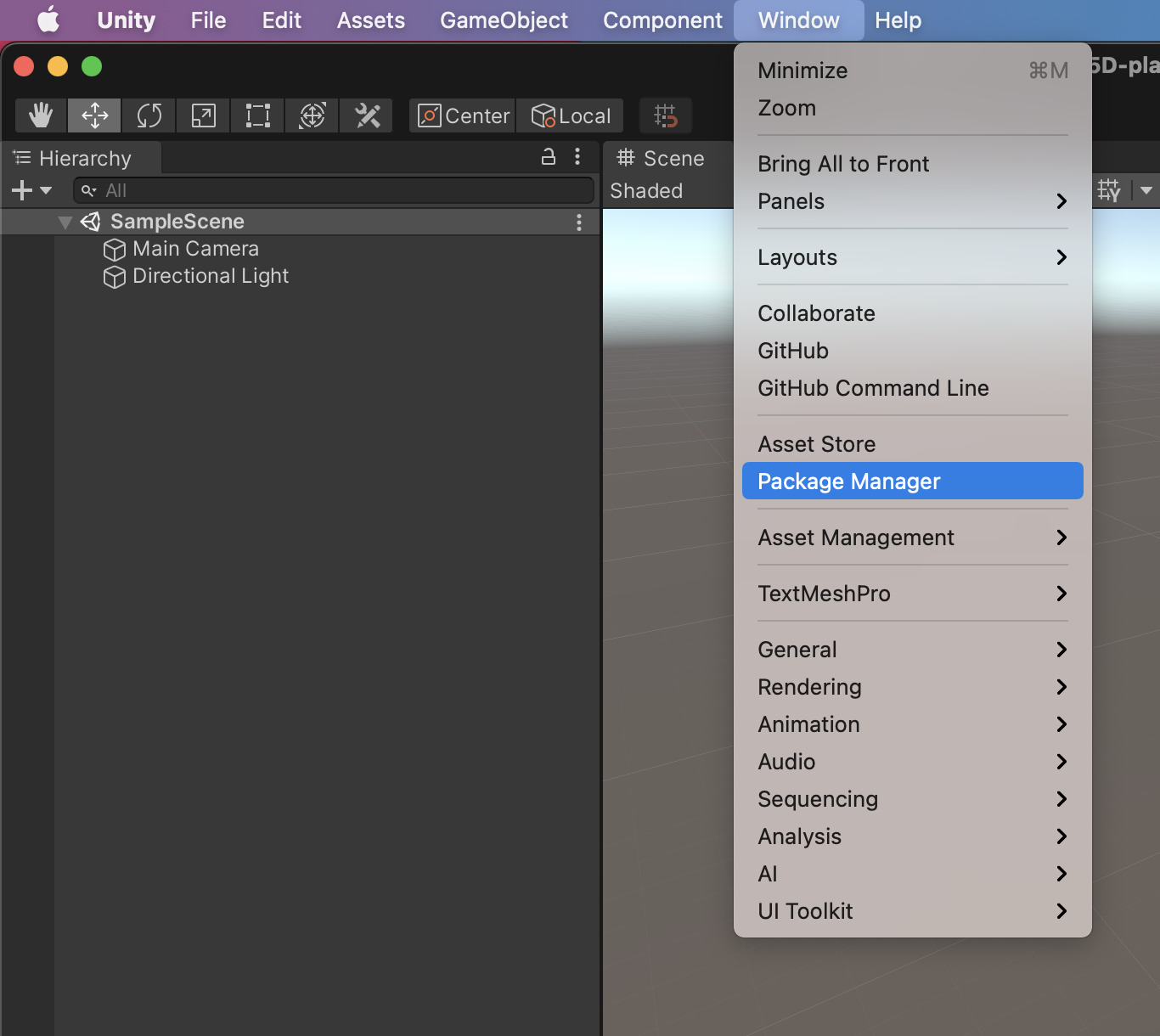Switch to the Scene tab
The height and width of the screenshot is (1036, 1160).
point(669,159)
